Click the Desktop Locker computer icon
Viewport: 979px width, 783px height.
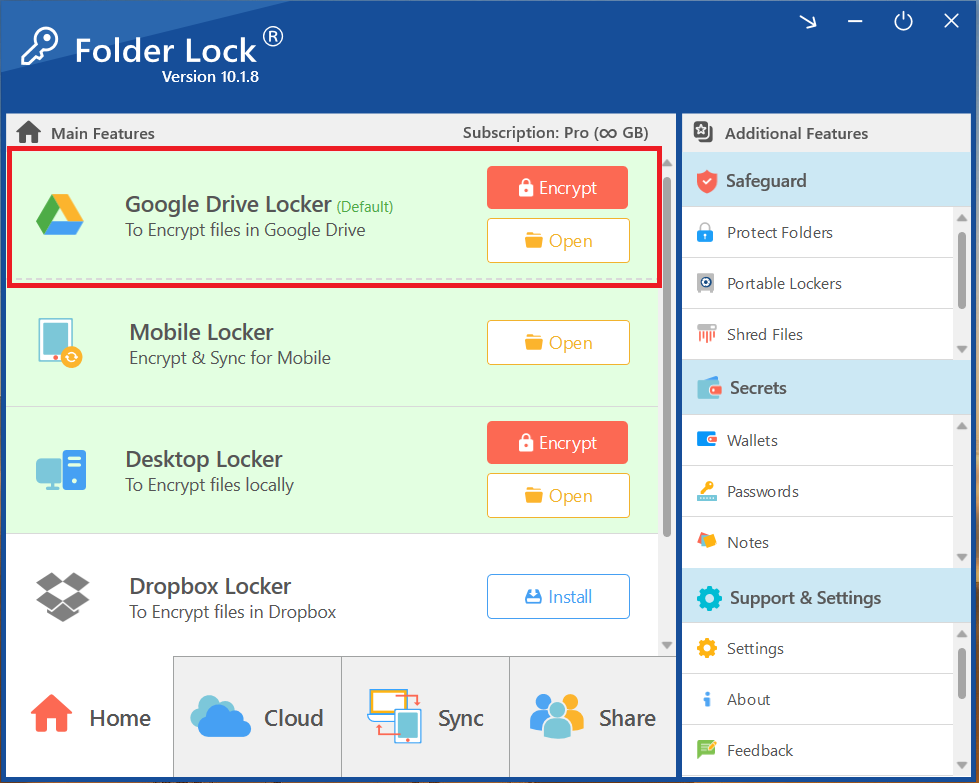[61, 470]
